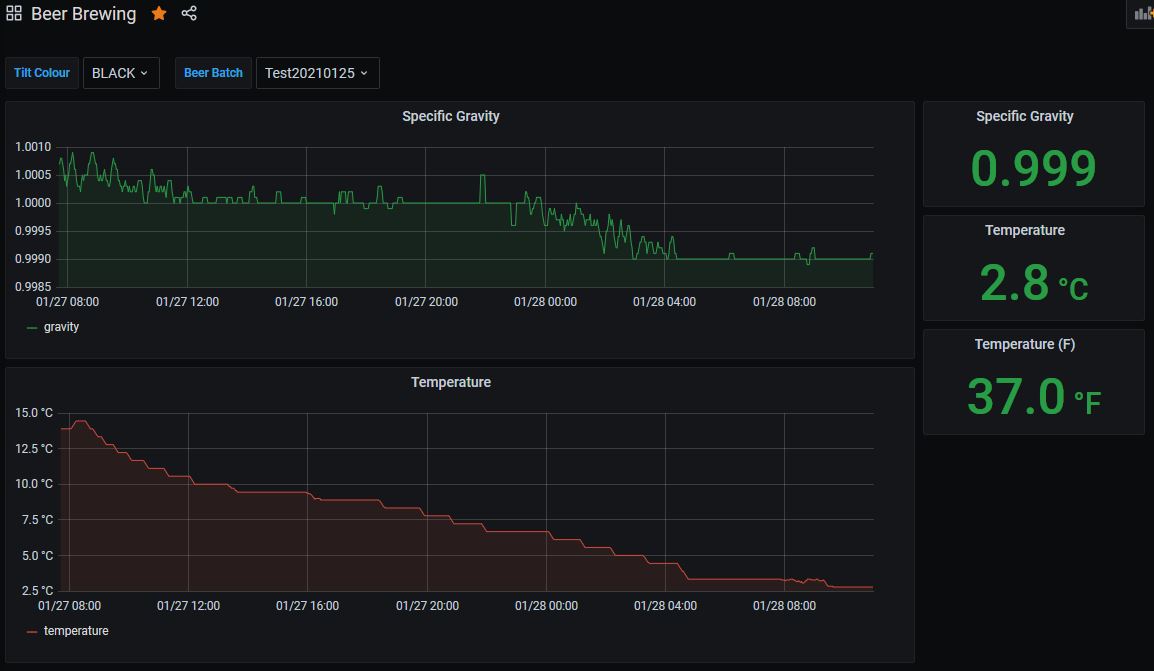
Task: Open the Temperature stat panel title menu
Action: [x=1024, y=230]
